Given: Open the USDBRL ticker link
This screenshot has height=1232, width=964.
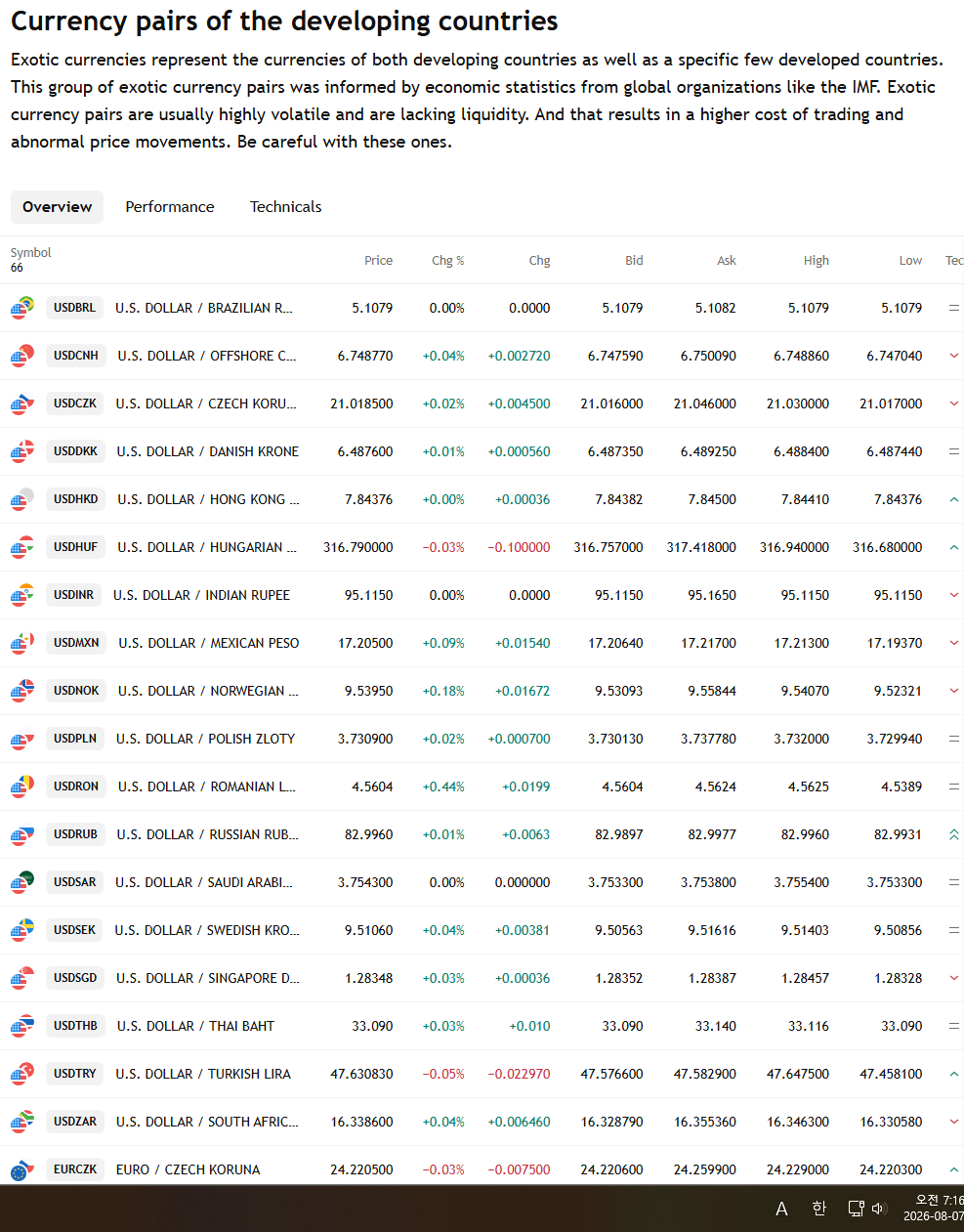Looking at the screenshot, I should [x=74, y=308].
